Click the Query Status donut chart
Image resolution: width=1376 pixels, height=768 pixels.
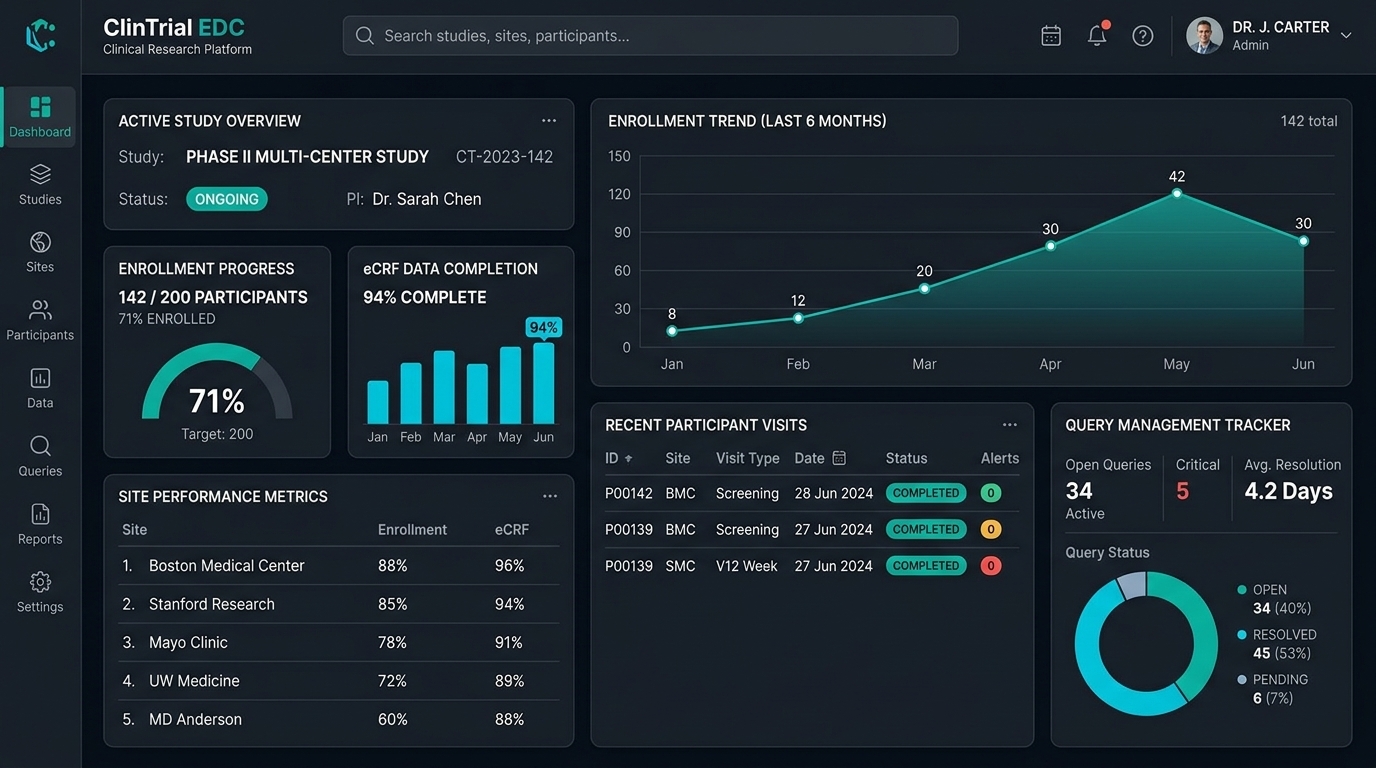click(1147, 643)
